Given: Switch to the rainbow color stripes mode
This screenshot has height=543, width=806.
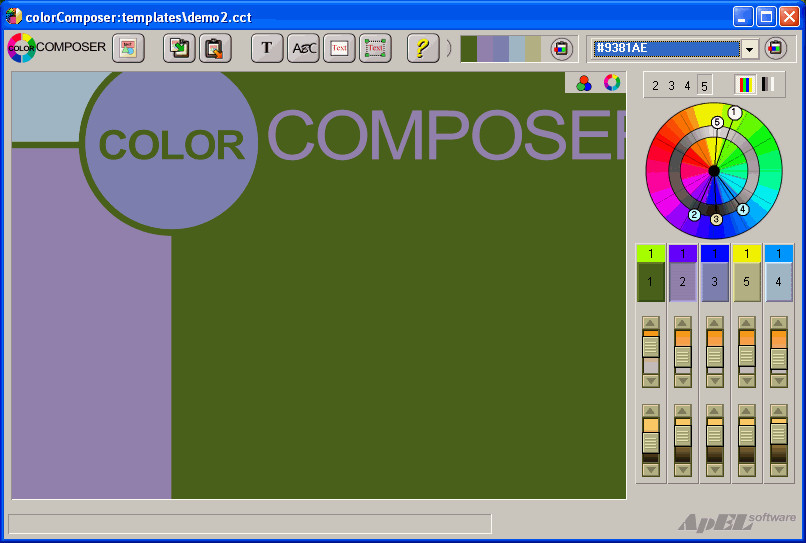Looking at the screenshot, I should coord(745,84).
